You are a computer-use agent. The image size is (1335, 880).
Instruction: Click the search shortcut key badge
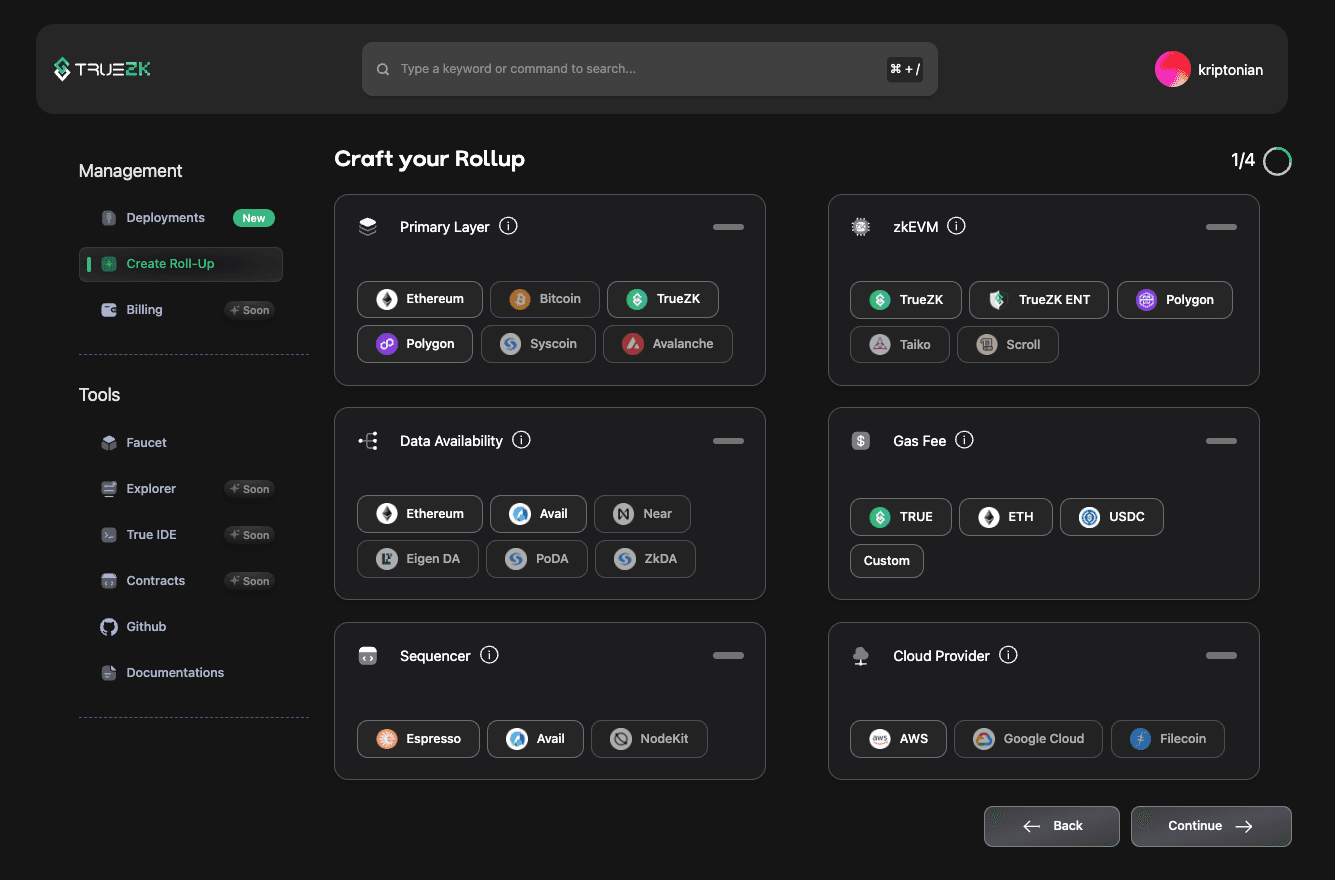905,69
